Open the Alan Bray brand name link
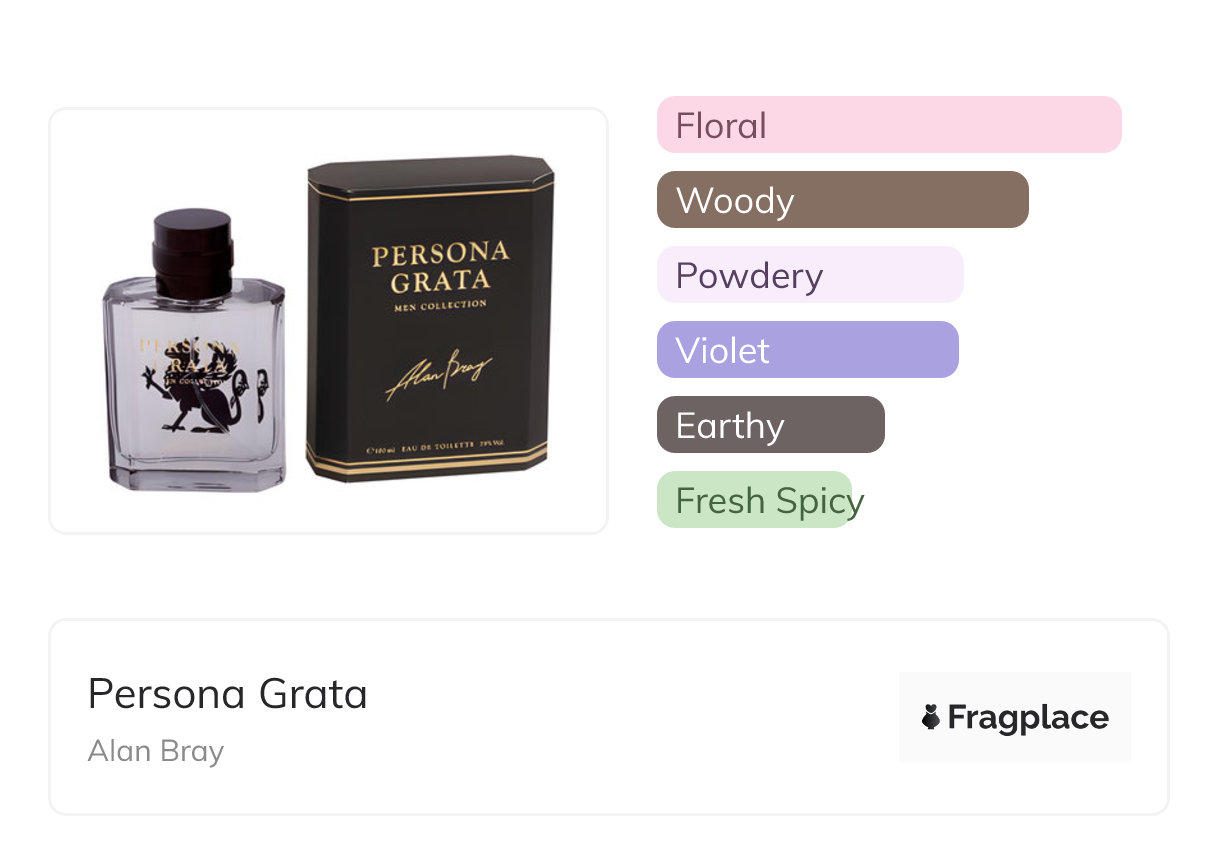 click(x=156, y=751)
